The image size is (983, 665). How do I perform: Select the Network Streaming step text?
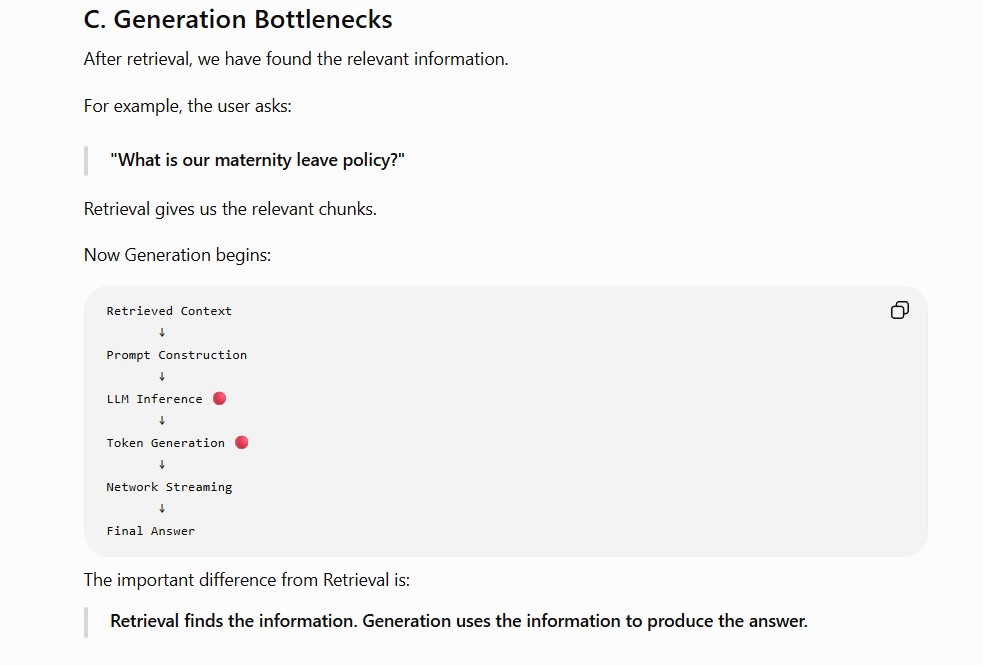coord(169,487)
